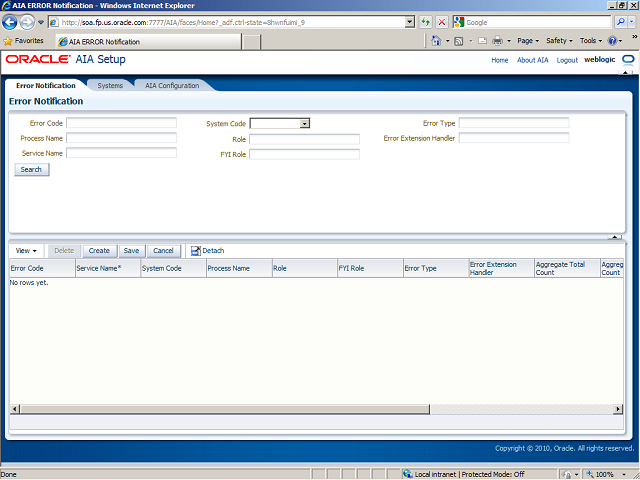Click the Stop loading X icon
This screenshot has width=640, height=480.
pos(442,22)
